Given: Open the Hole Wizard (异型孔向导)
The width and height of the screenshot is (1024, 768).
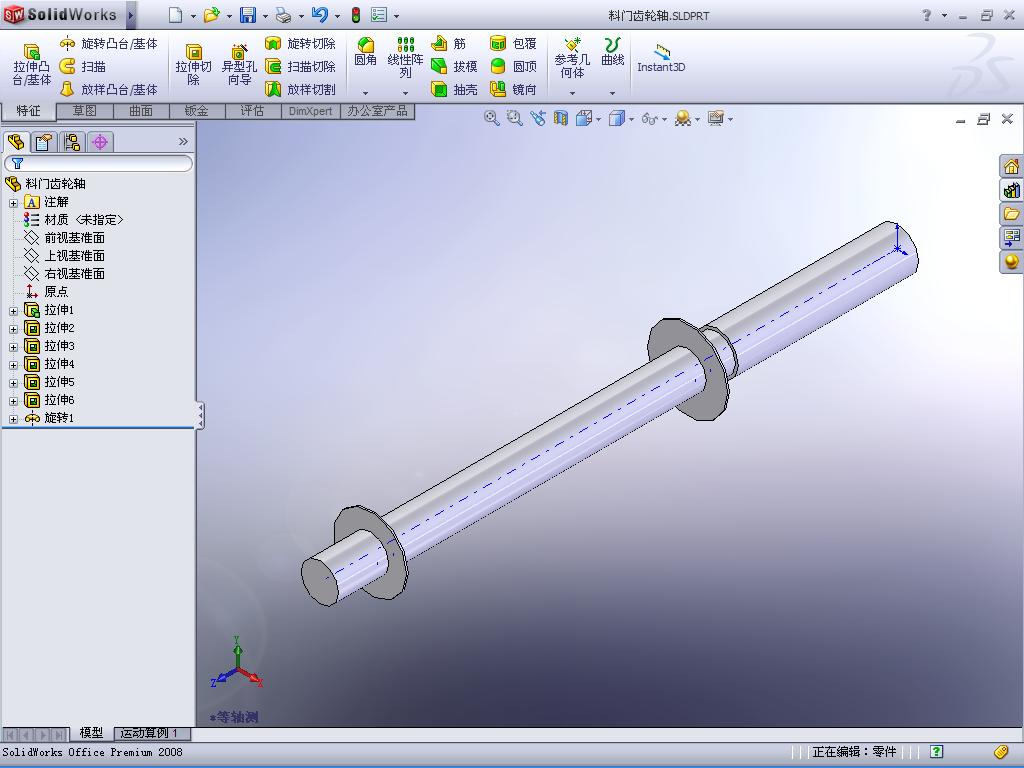Looking at the screenshot, I should coord(239,65).
